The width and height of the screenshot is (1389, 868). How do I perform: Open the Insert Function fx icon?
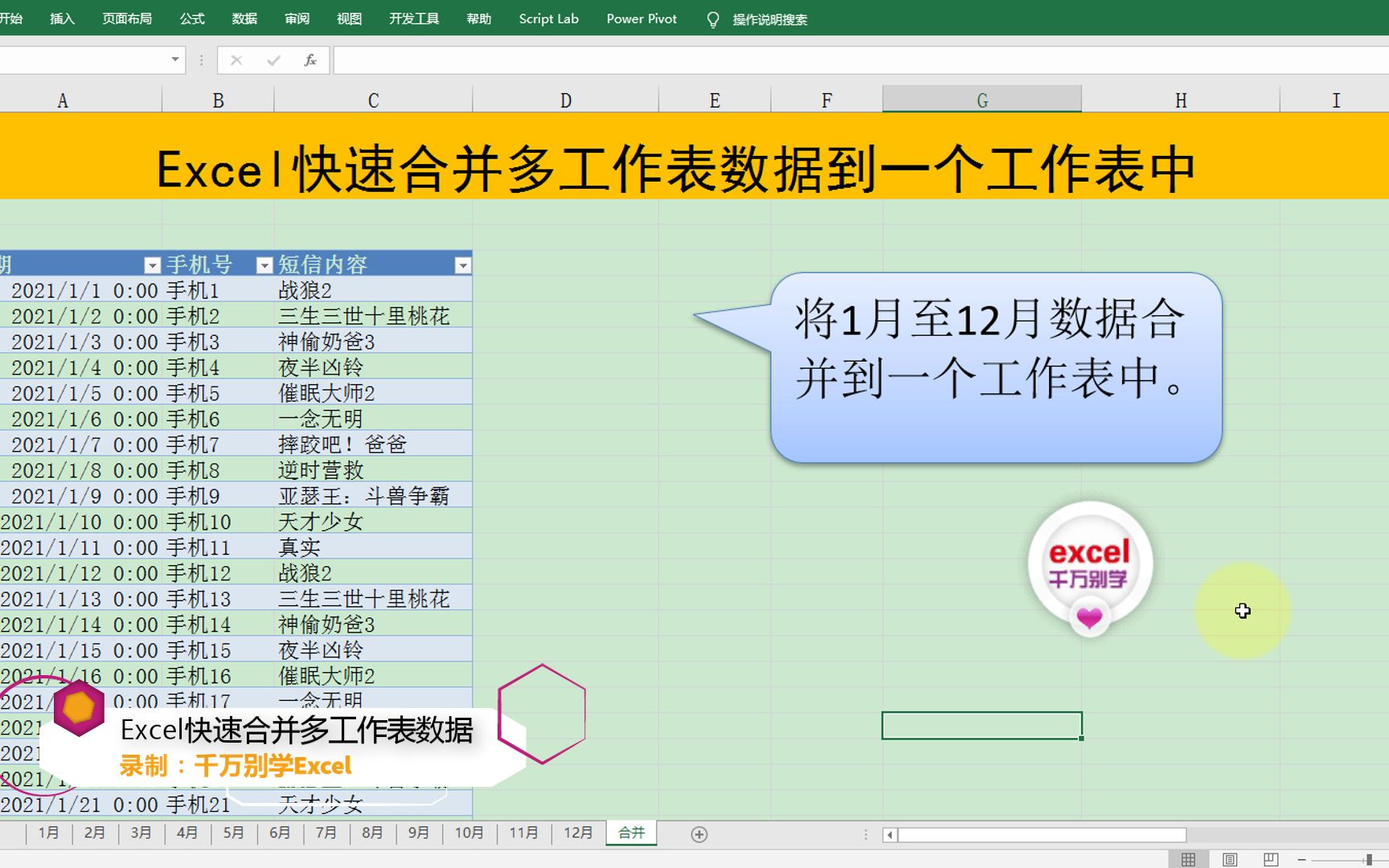310,60
